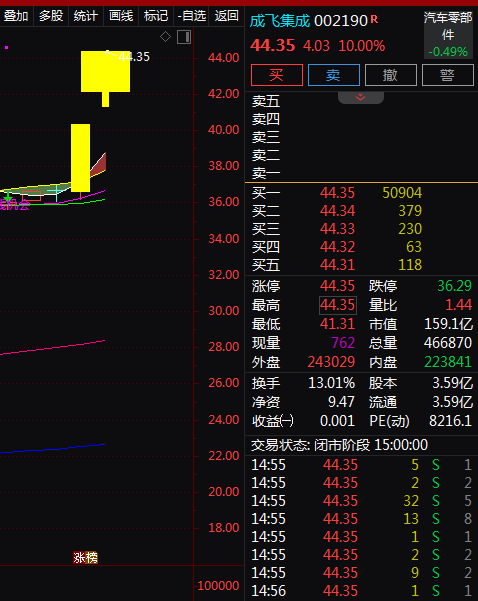Click the 量比 value 1.44
This screenshot has height=601, width=478.
click(458, 305)
